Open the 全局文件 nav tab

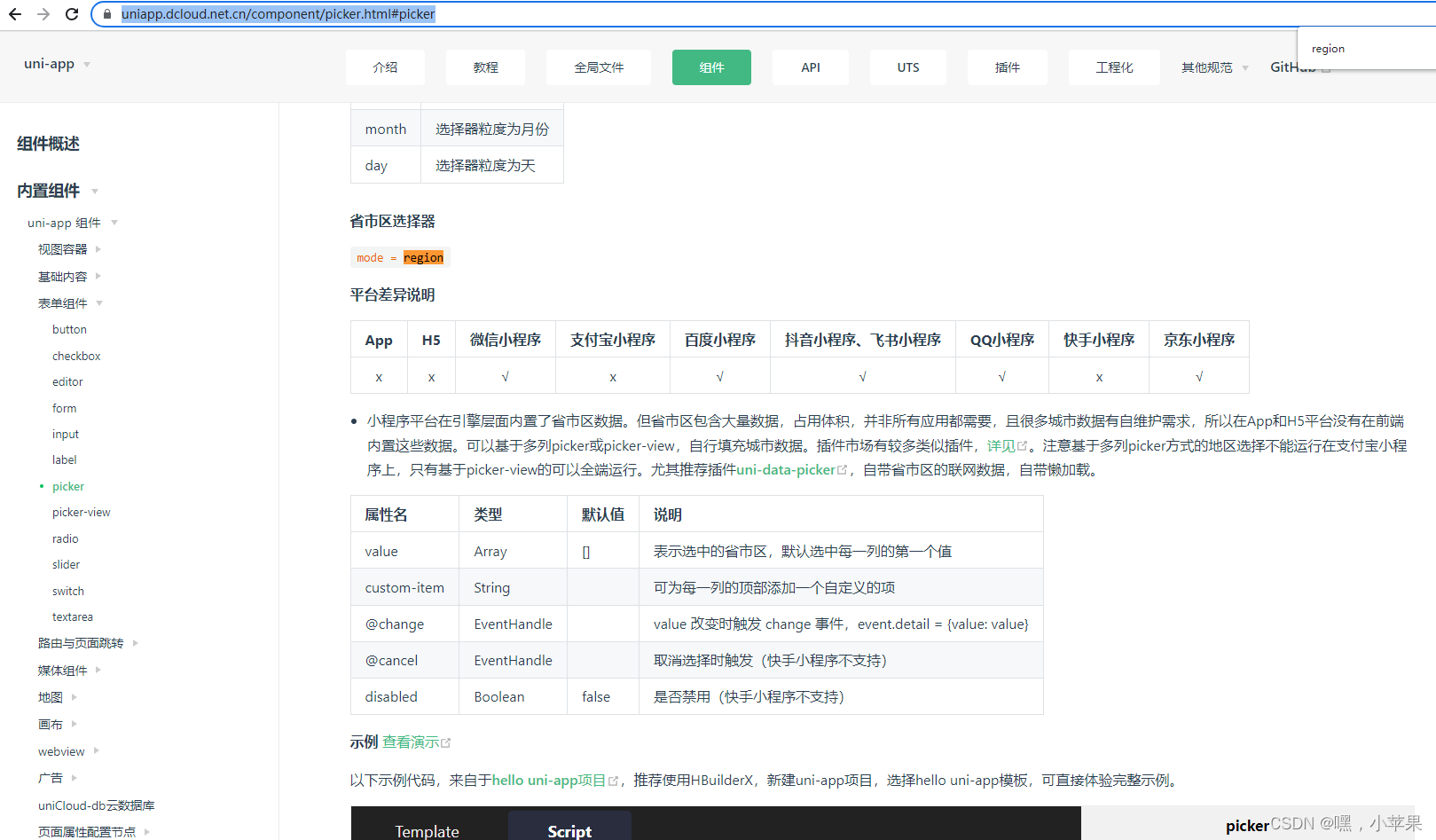(599, 67)
